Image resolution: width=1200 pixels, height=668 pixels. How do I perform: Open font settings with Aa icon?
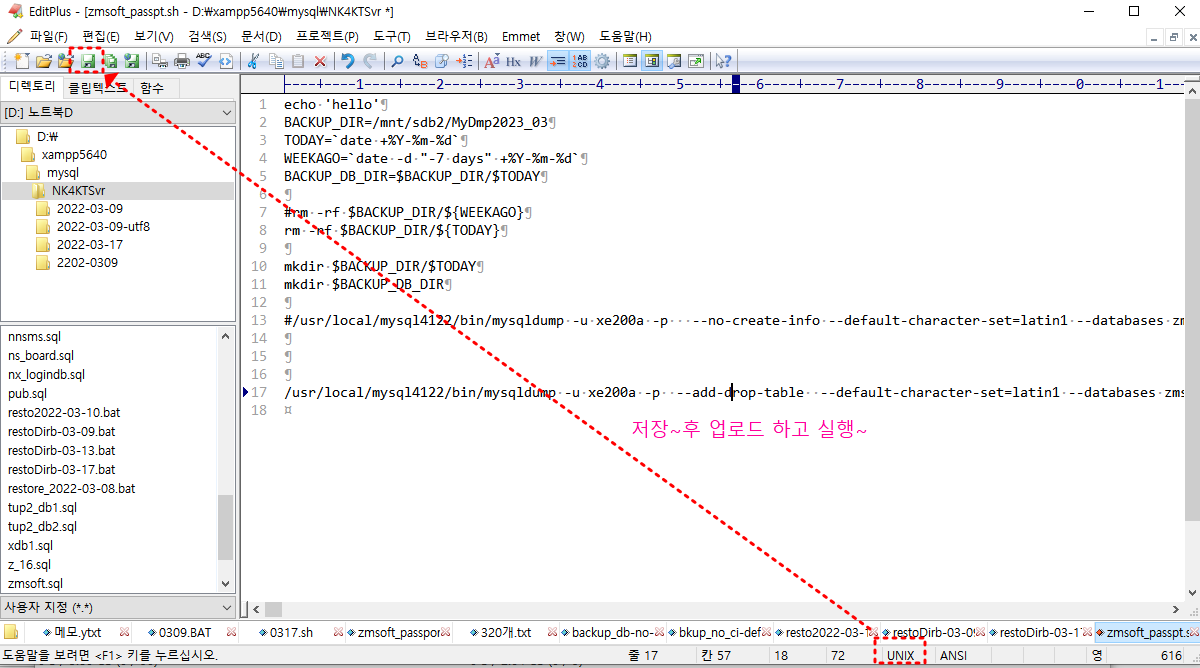(x=491, y=61)
